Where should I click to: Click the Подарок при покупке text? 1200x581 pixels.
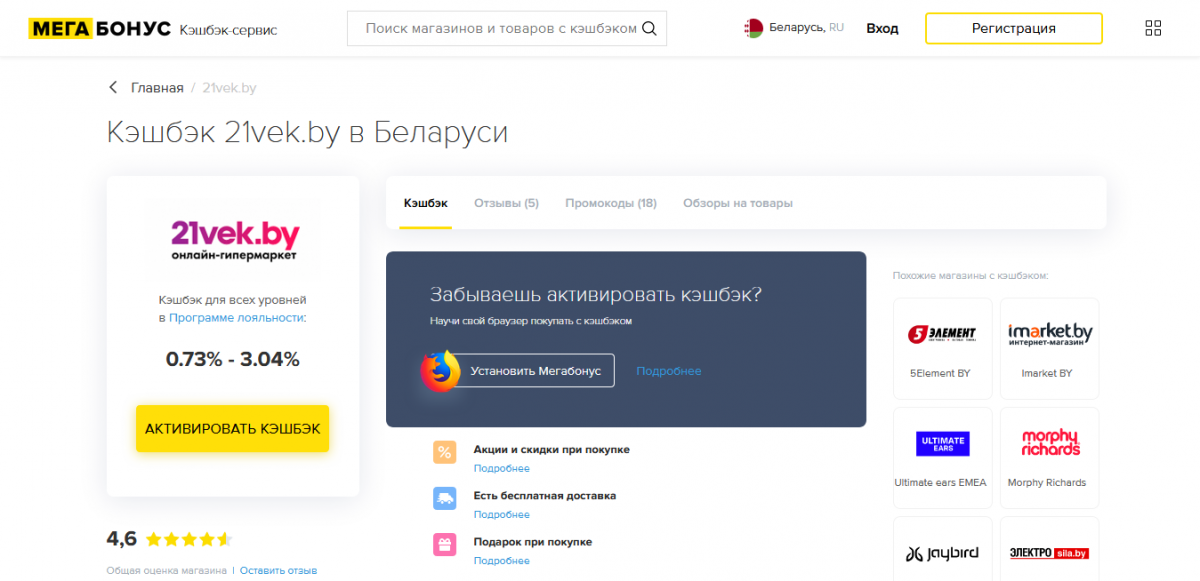(x=533, y=542)
